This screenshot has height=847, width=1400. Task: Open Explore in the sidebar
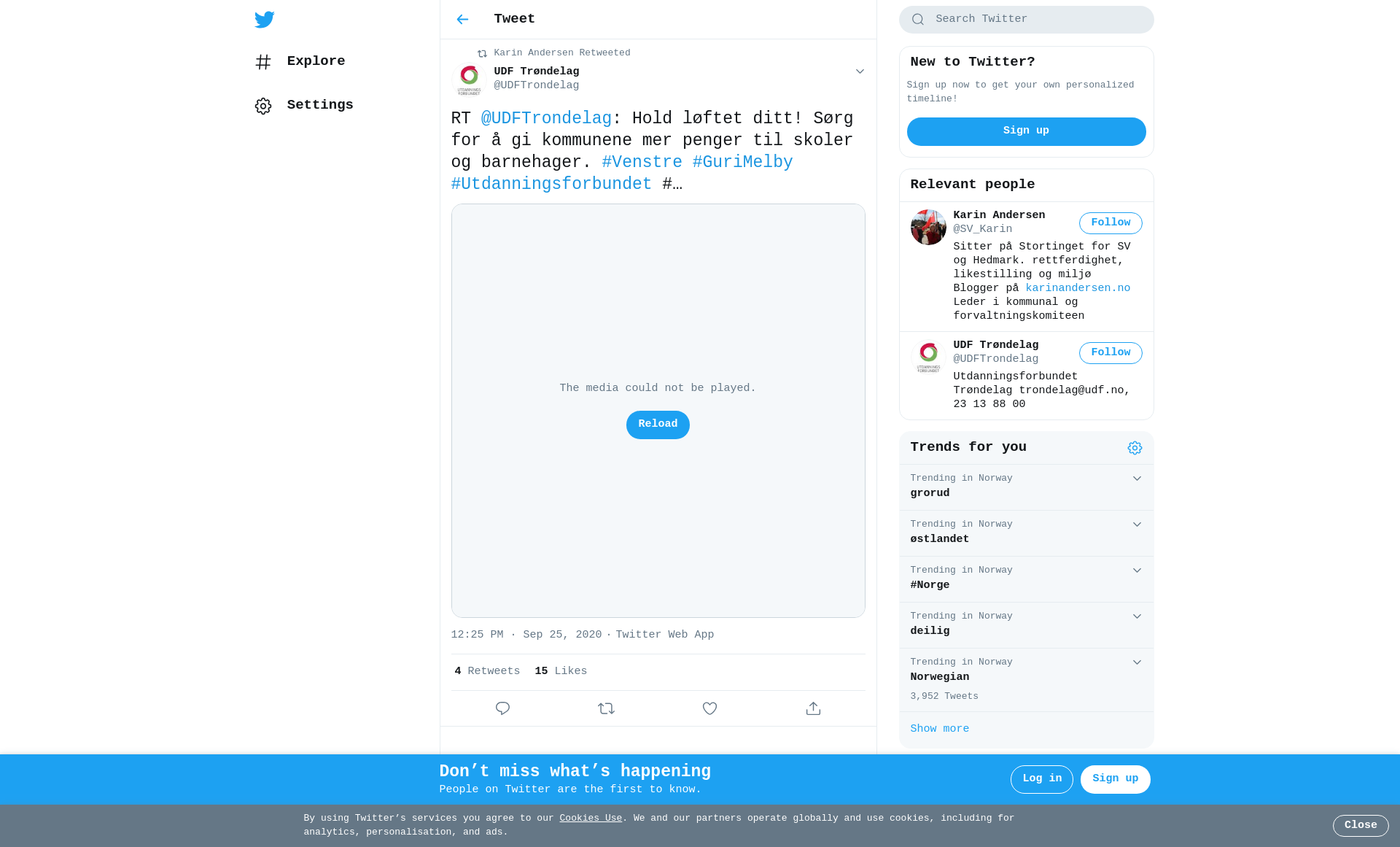click(300, 62)
